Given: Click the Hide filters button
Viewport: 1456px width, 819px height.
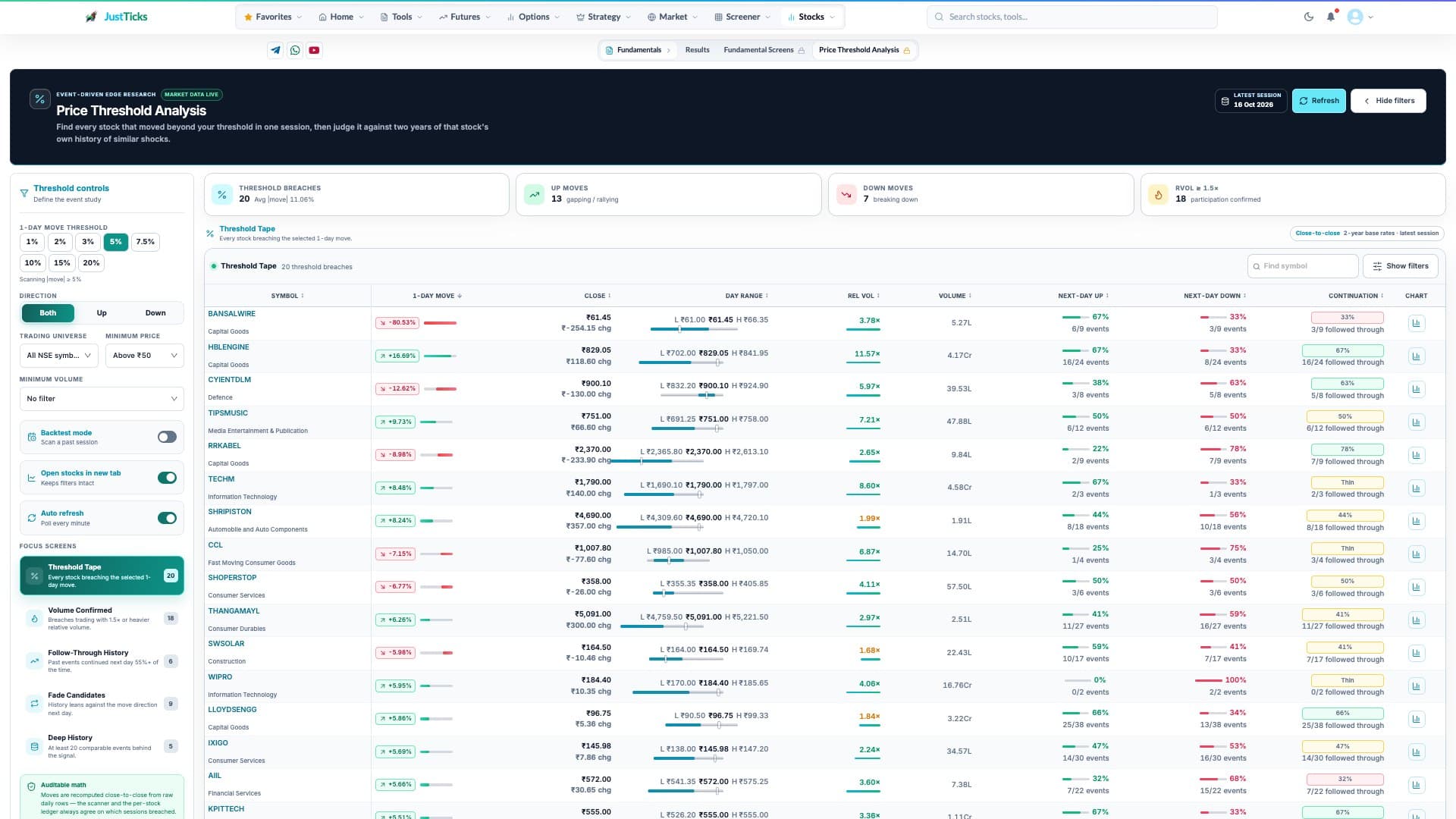Looking at the screenshot, I should click(1389, 101).
